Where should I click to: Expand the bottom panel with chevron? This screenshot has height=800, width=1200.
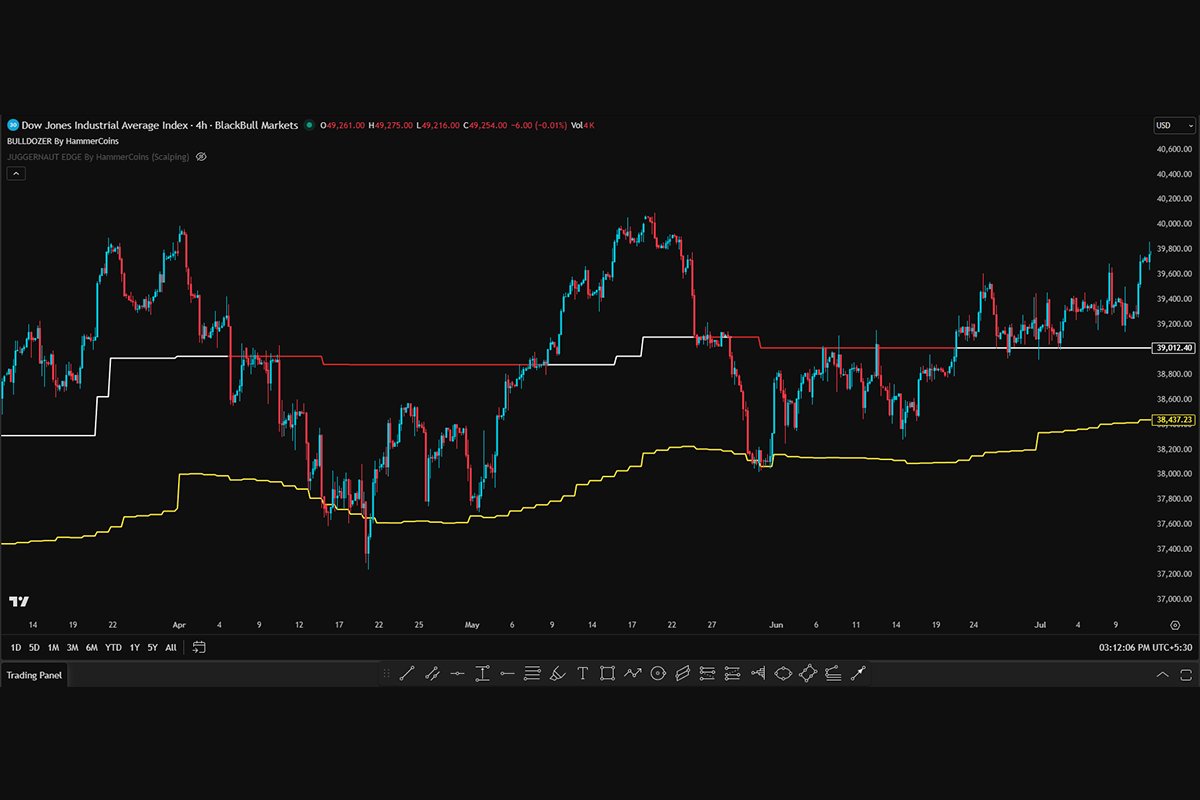tap(1162, 675)
